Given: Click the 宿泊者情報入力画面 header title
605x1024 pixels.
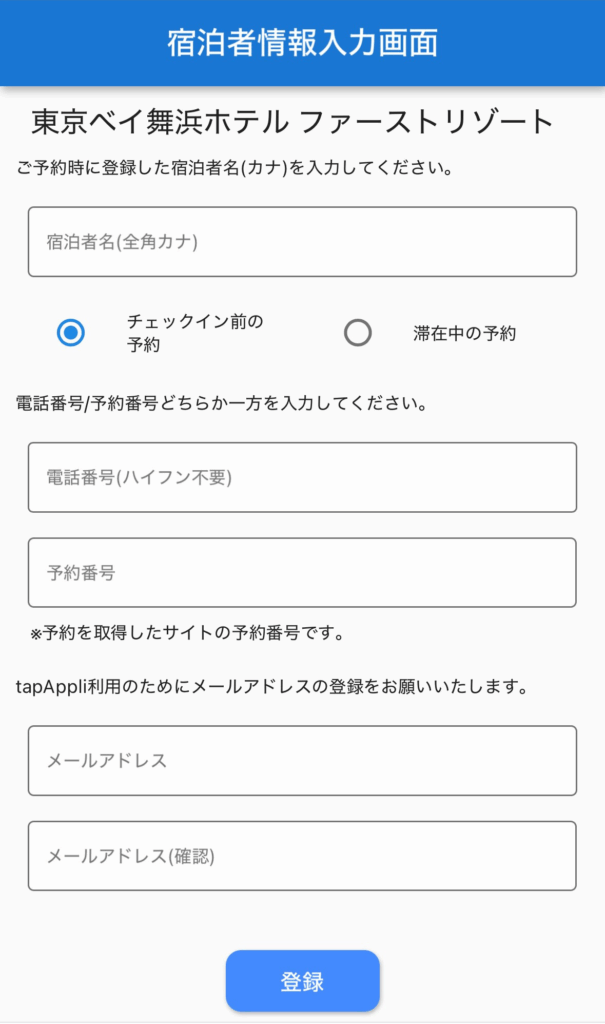Looking at the screenshot, I should (x=302, y=43).
